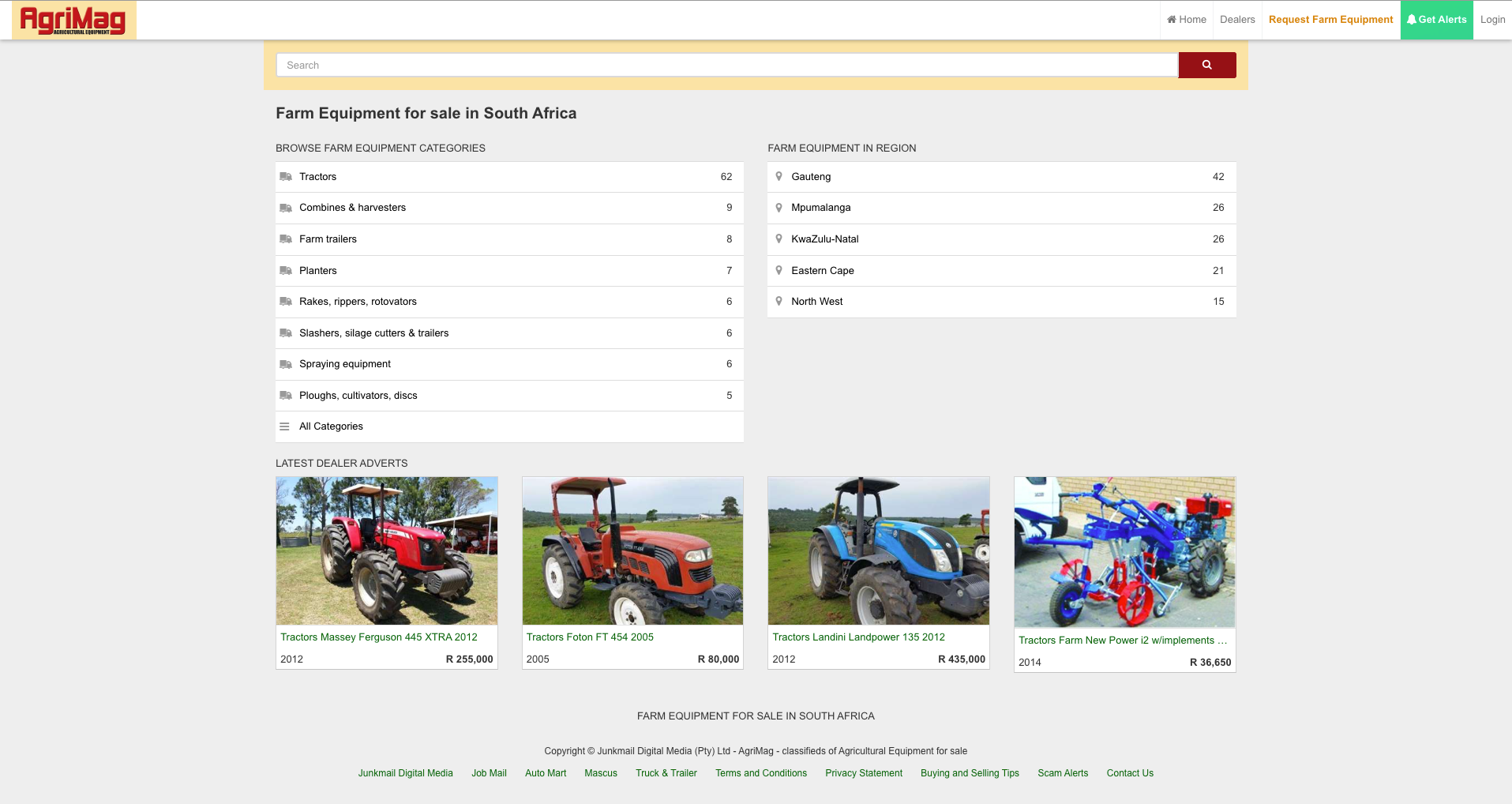Click the map pin icon beside Eastern Cape
The height and width of the screenshot is (804, 1512).
point(779,271)
